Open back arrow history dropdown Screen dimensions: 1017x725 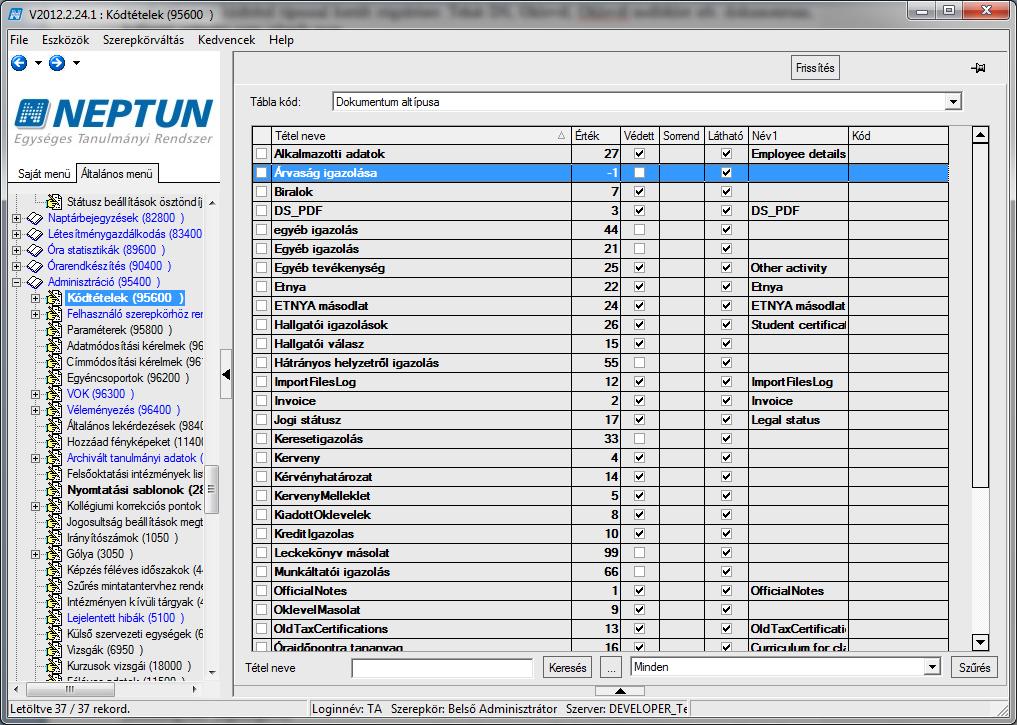click(38, 63)
